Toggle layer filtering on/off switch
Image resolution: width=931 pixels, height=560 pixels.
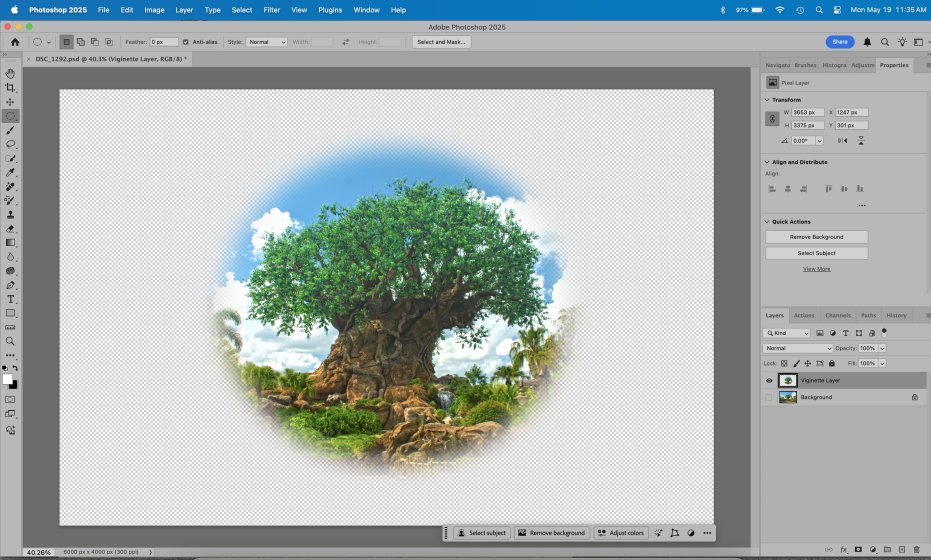(x=884, y=333)
